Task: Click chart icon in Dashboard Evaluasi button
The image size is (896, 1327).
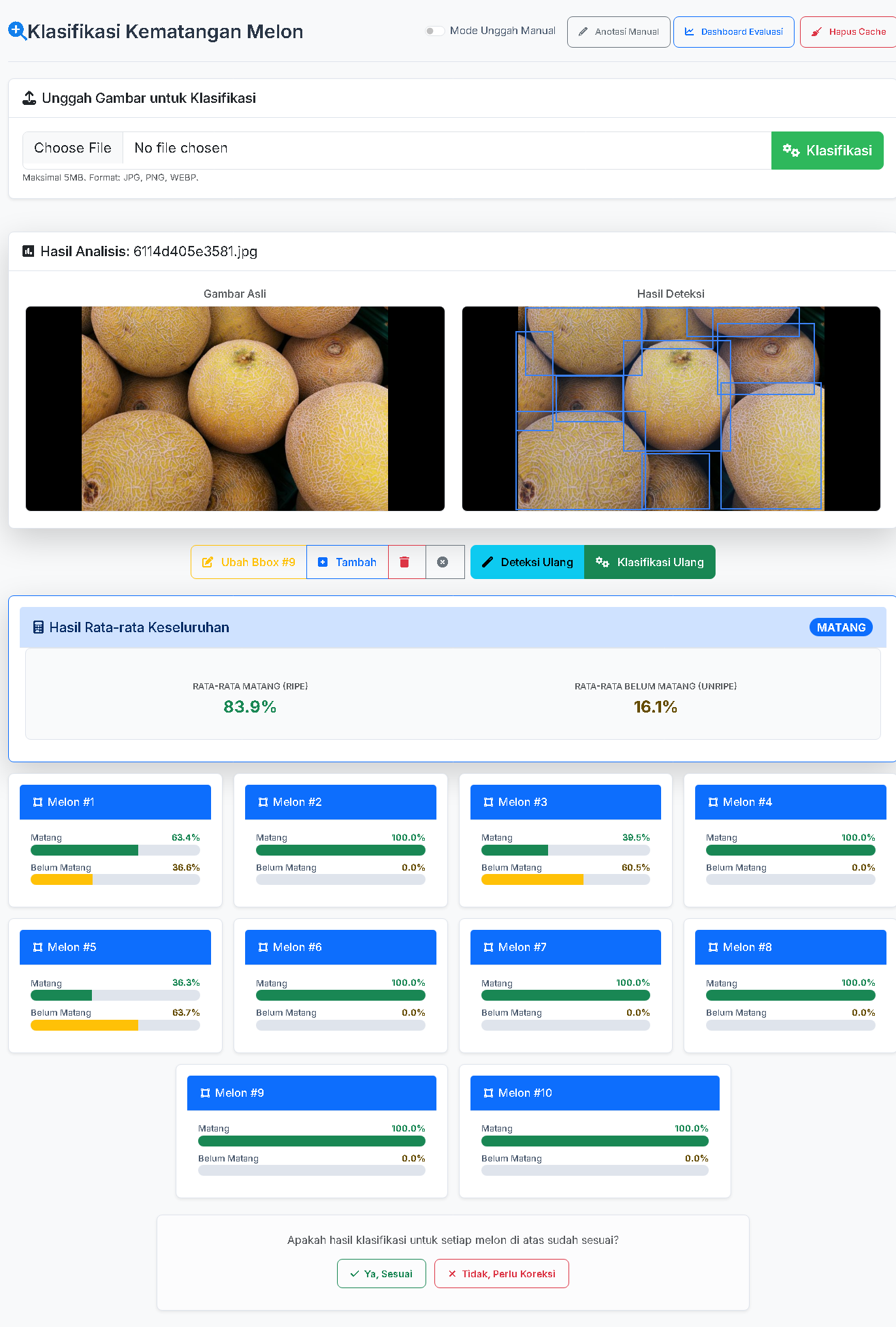Action: pos(690,31)
